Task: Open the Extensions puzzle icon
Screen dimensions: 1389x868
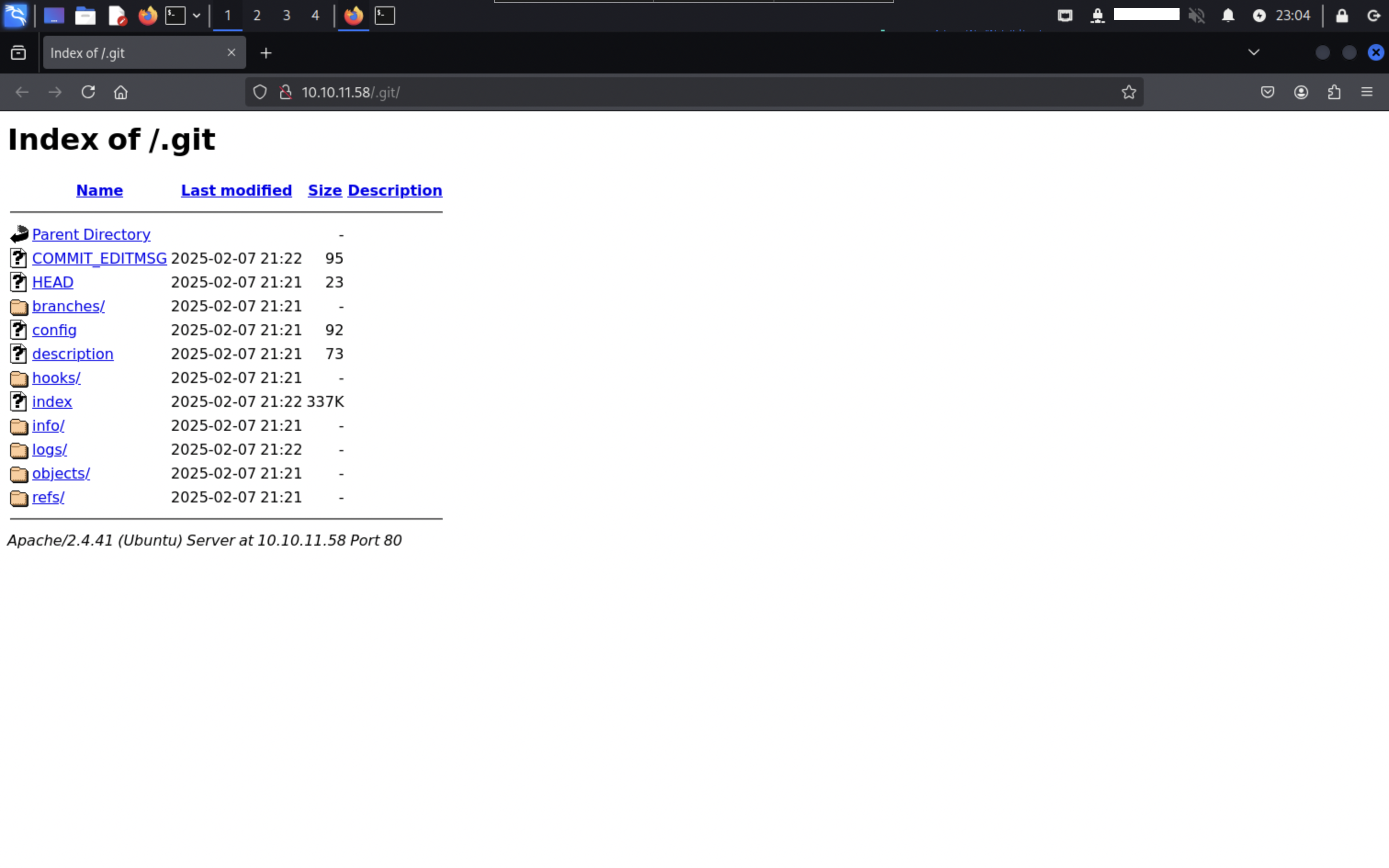Action: [1334, 92]
